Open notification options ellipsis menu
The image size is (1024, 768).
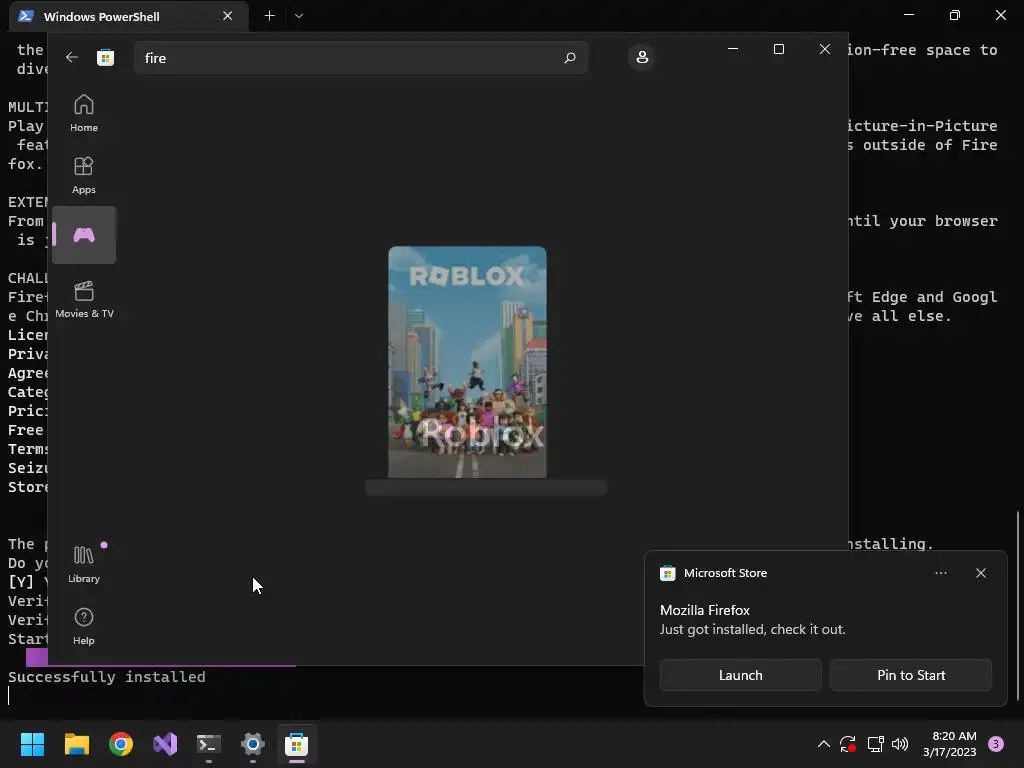(940, 573)
